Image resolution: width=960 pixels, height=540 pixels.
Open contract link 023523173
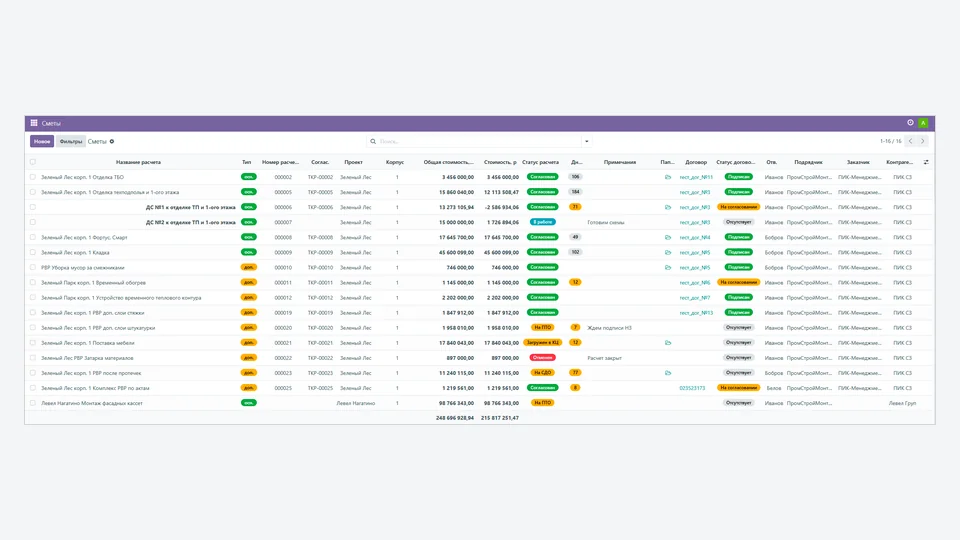[x=692, y=388]
